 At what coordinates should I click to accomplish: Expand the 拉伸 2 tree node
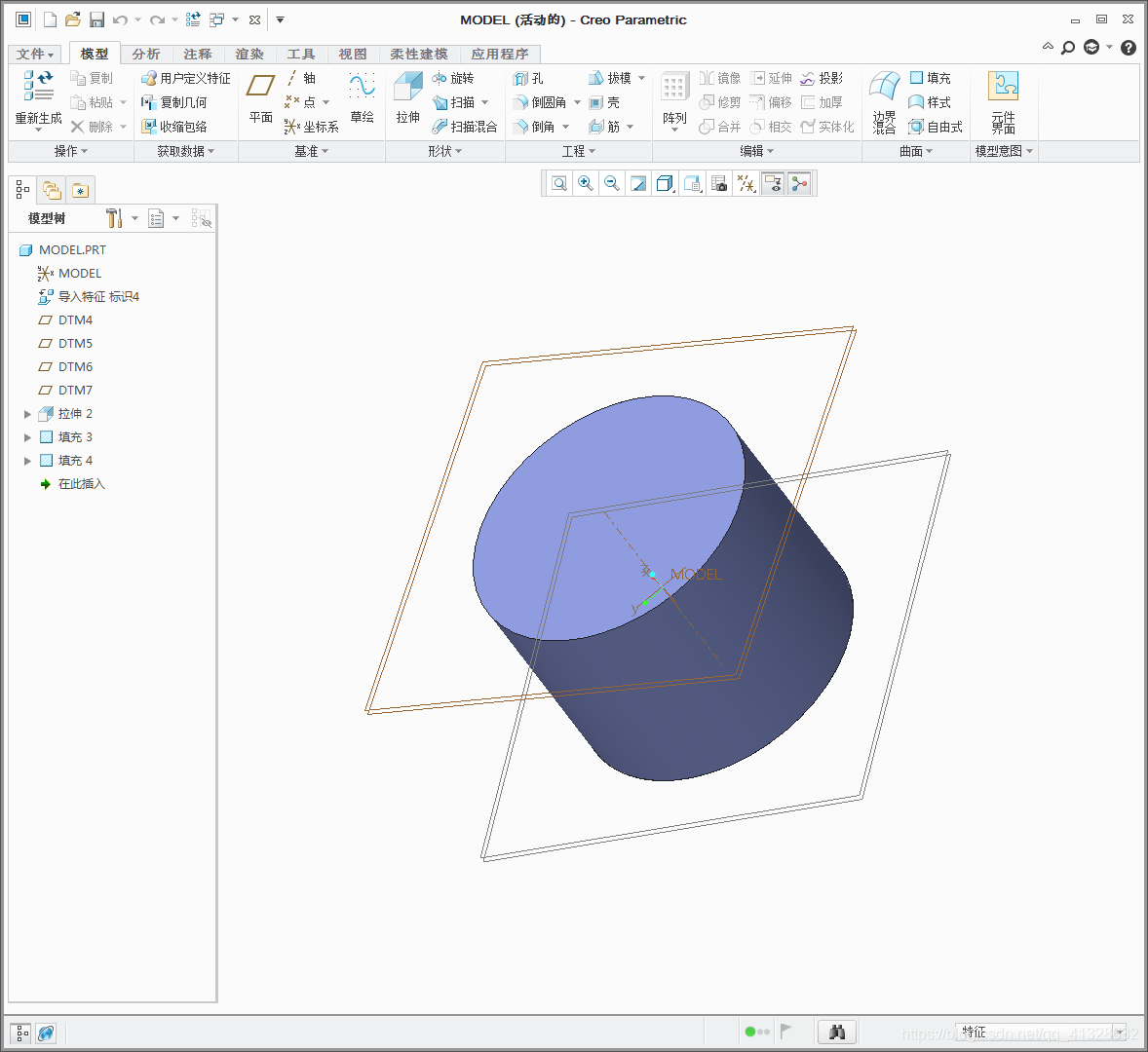tap(27, 414)
